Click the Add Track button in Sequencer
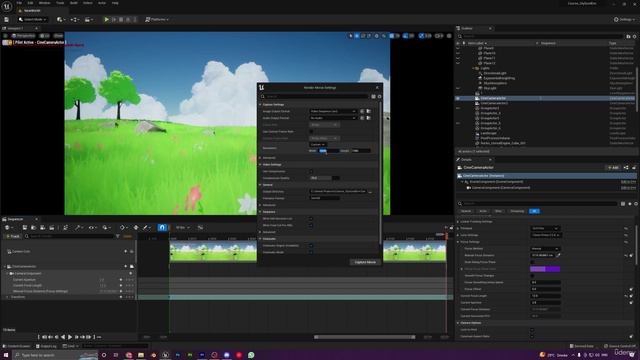The image size is (640, 360). [x=12, y=236]
